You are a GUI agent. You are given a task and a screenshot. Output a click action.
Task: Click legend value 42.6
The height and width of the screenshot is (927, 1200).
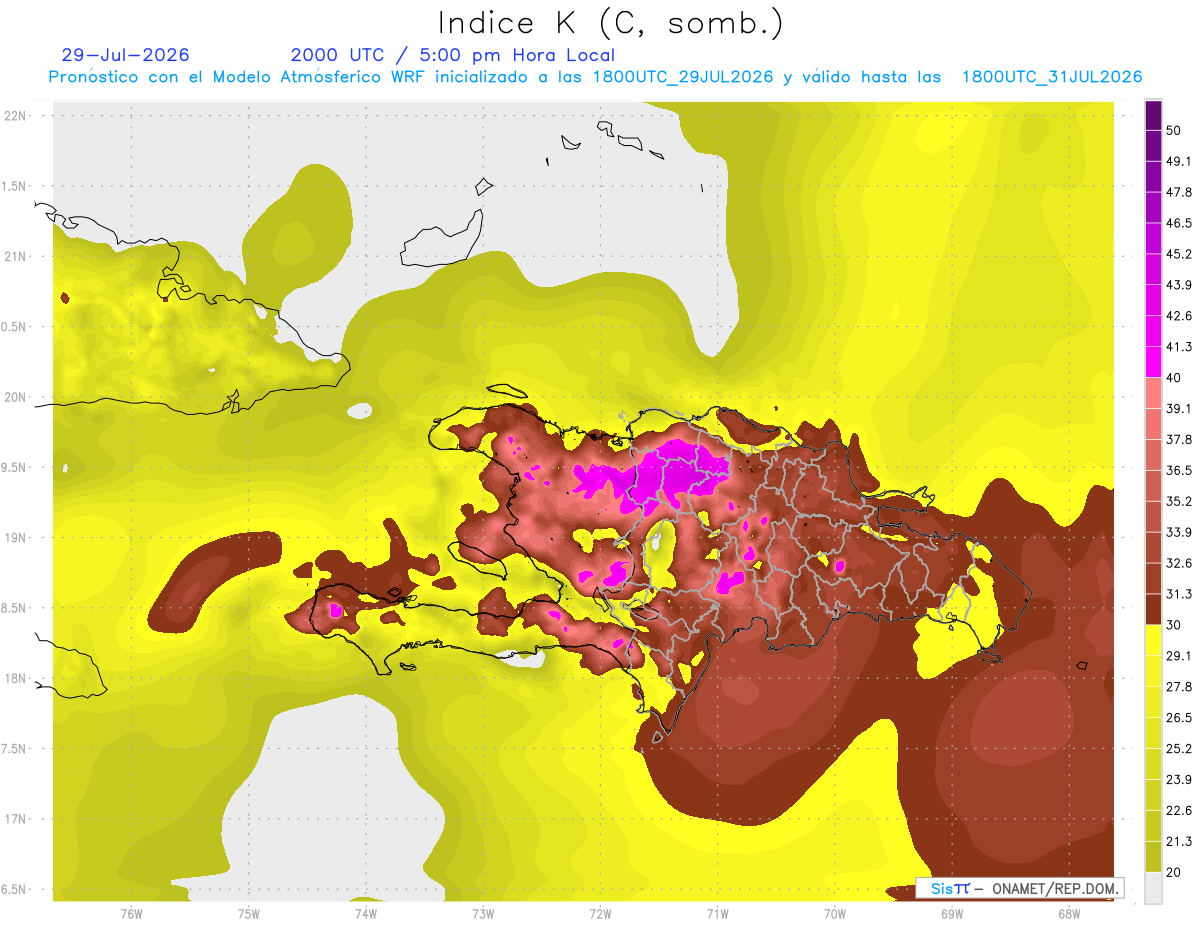[1179, 316]
